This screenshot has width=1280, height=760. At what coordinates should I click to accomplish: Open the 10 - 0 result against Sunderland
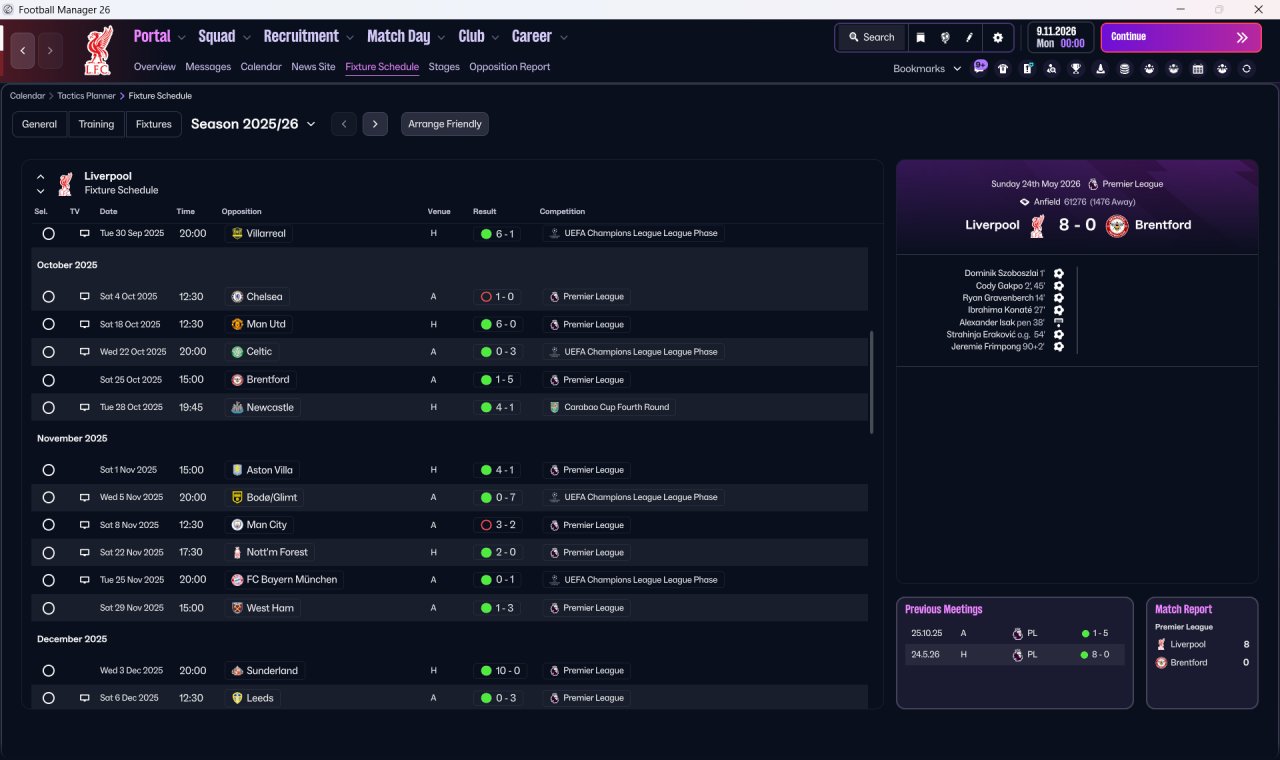point(501,671)
